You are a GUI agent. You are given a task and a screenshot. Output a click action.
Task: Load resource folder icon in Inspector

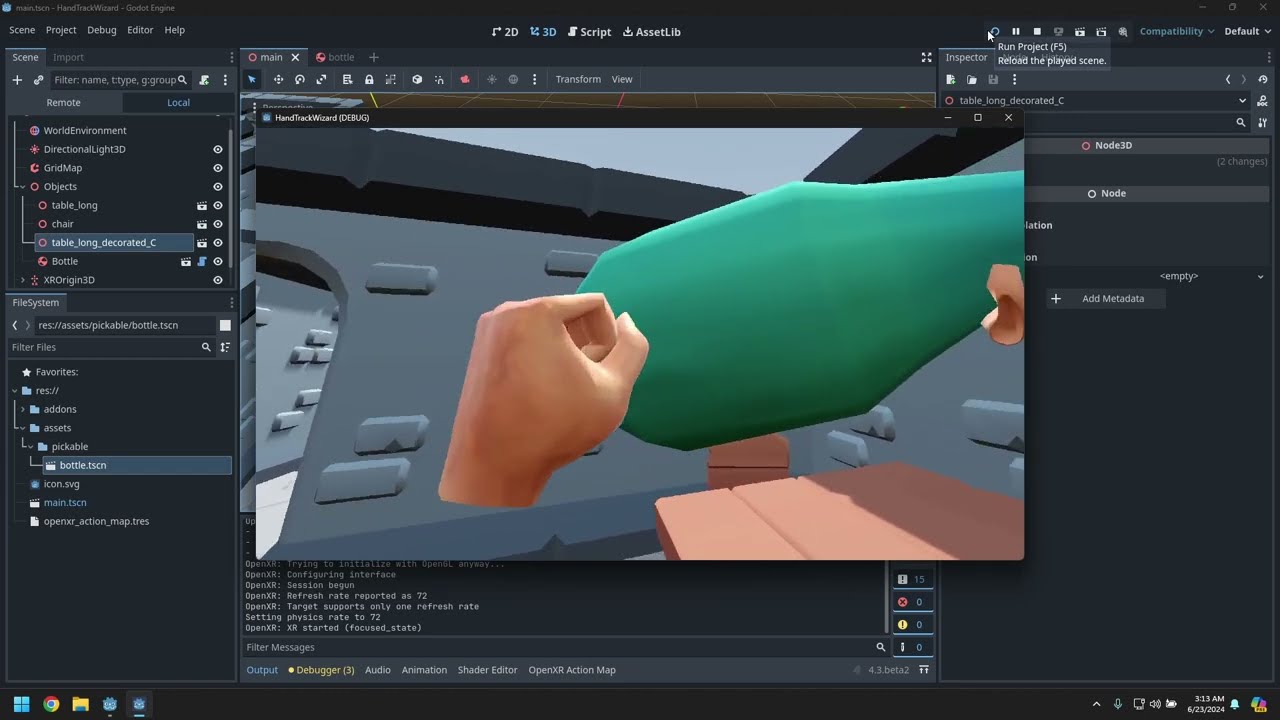point(972,80)
